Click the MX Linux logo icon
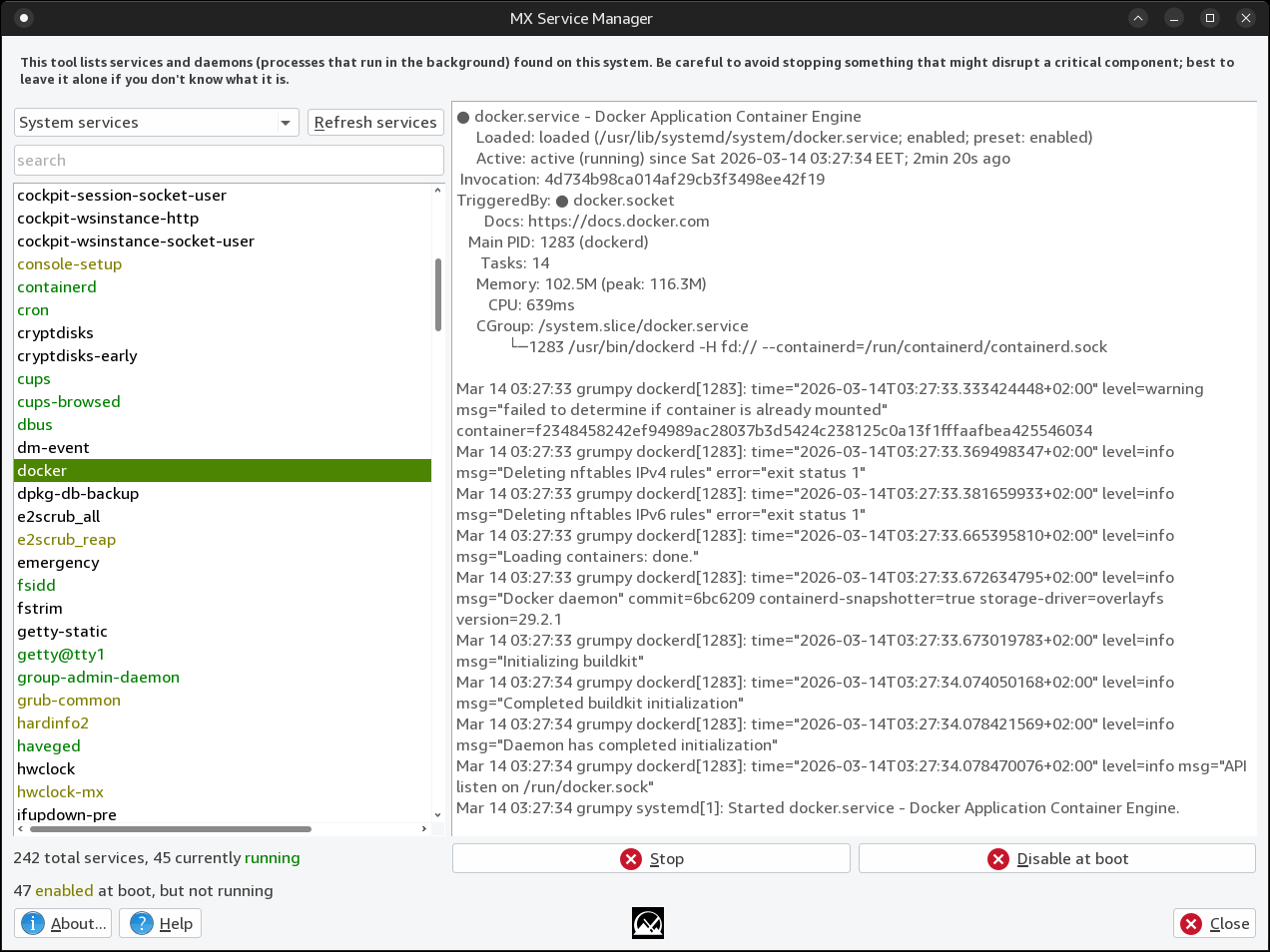The height and width of the screenshot is (952, 1270). pyautogui.click(x=648, y=923)
